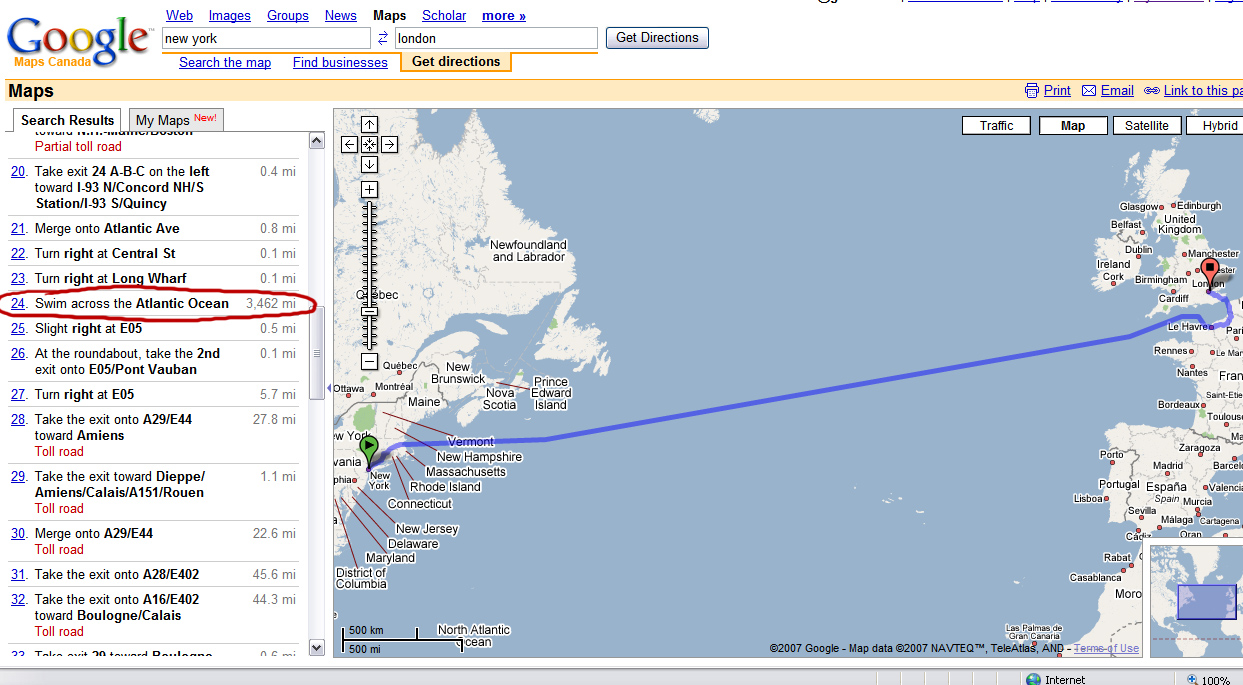
Task: Click the directions list scroll-down arrow
Action: [317, 647]
